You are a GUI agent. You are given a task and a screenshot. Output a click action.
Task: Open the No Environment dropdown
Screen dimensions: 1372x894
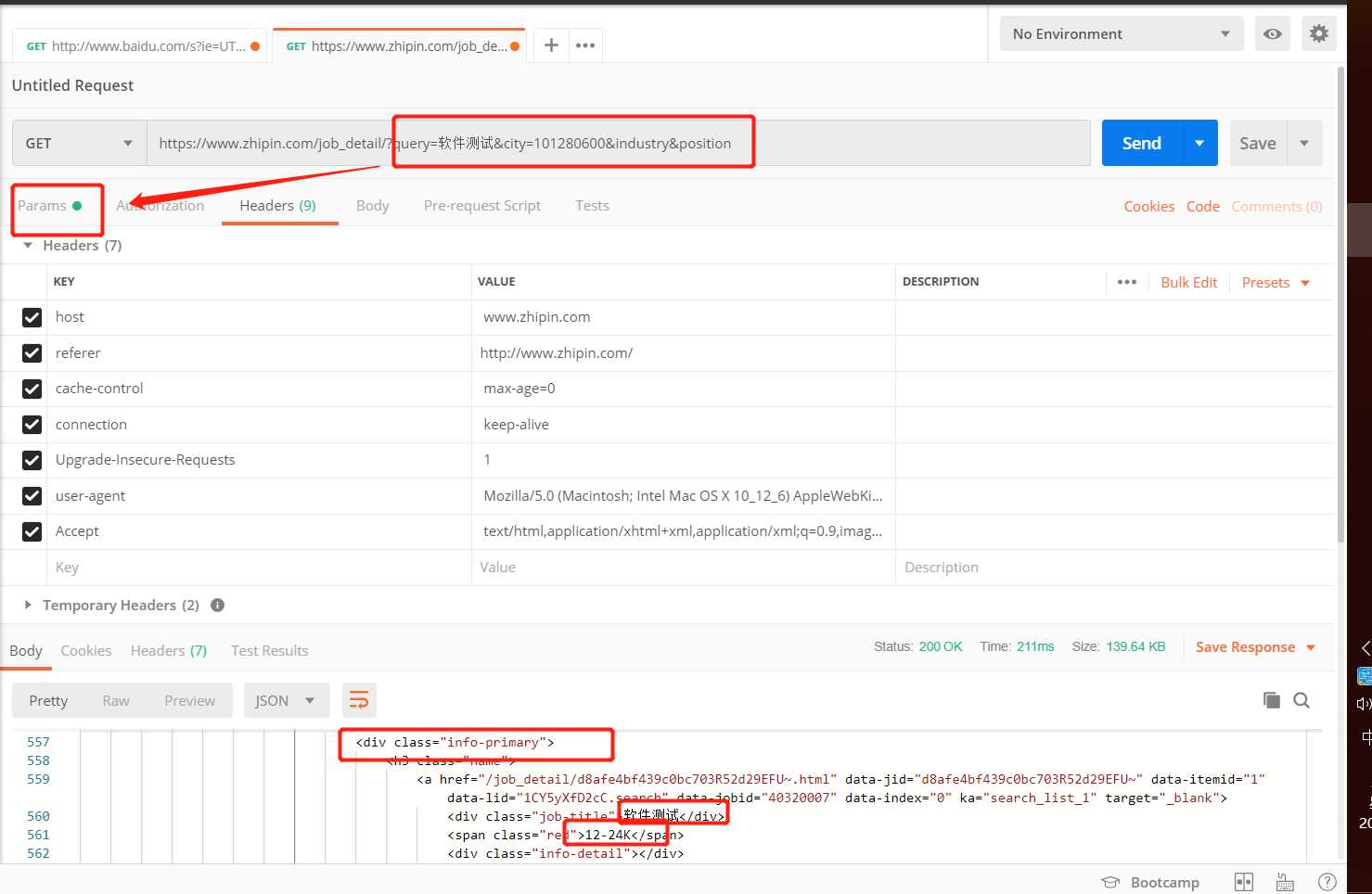tap(1122, 33)
